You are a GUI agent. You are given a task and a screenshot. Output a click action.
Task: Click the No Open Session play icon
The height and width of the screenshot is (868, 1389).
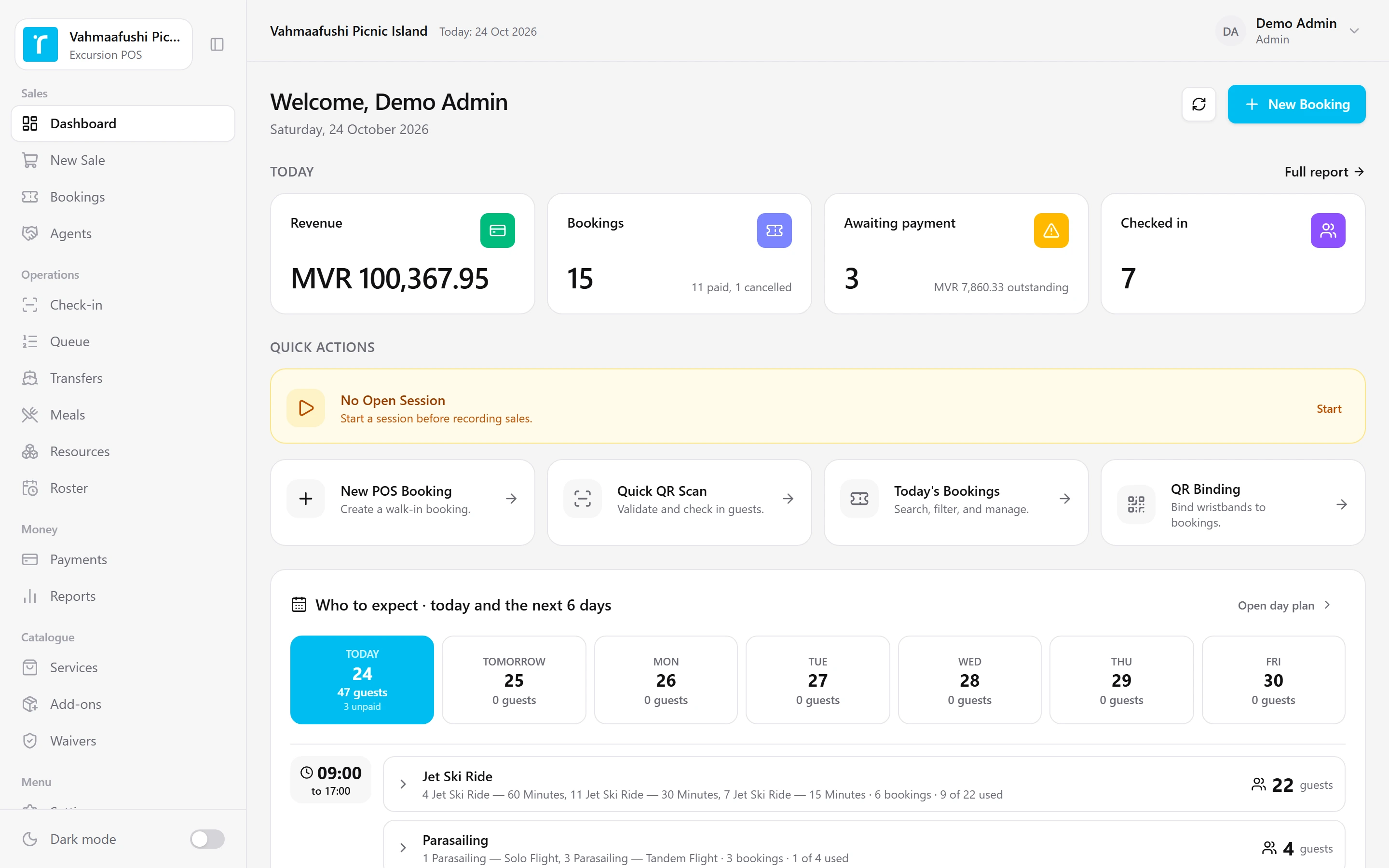[306, 408]
